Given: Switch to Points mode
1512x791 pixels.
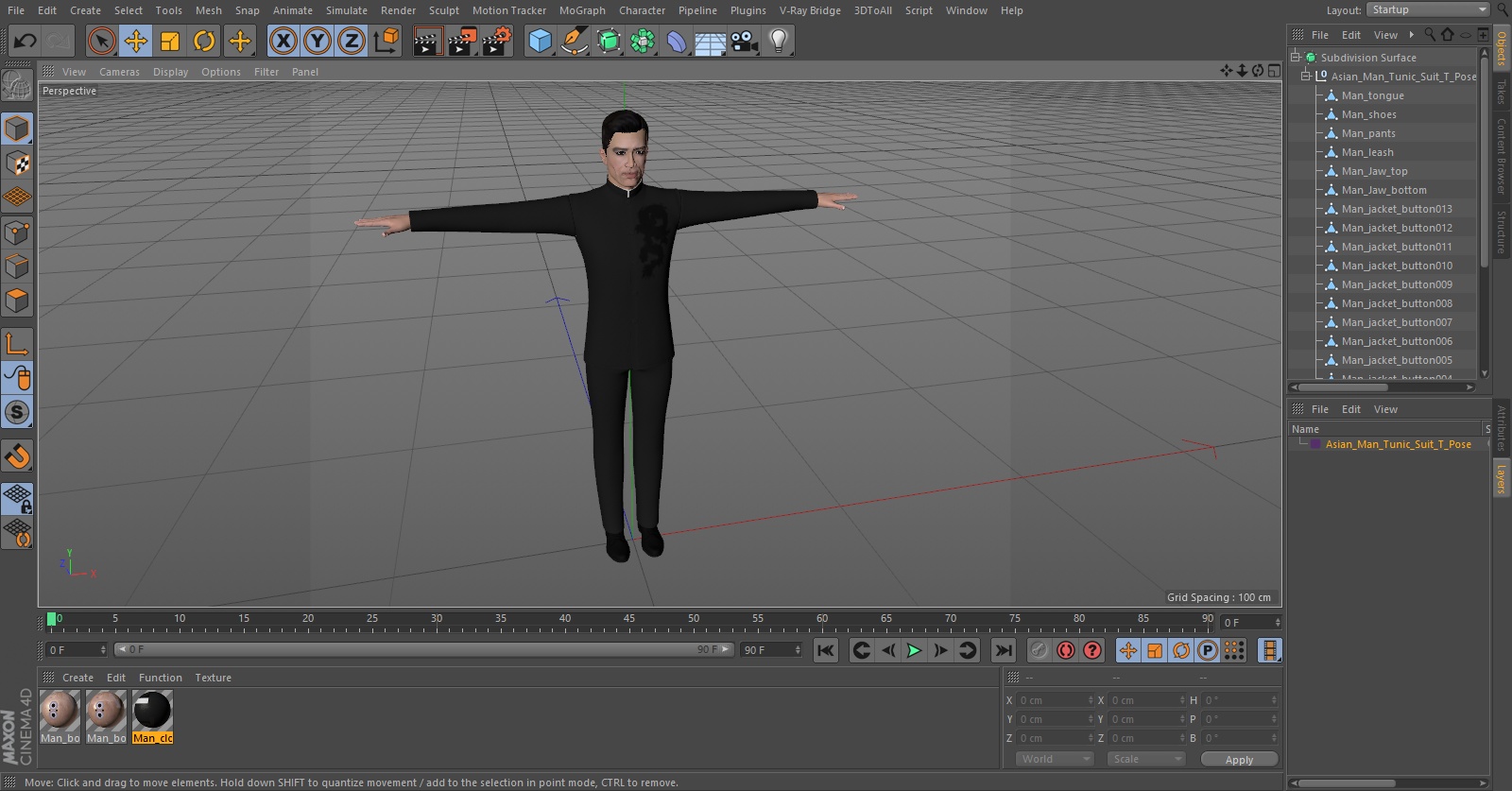Looking at the screenshot, I should [x=17, y=232].
